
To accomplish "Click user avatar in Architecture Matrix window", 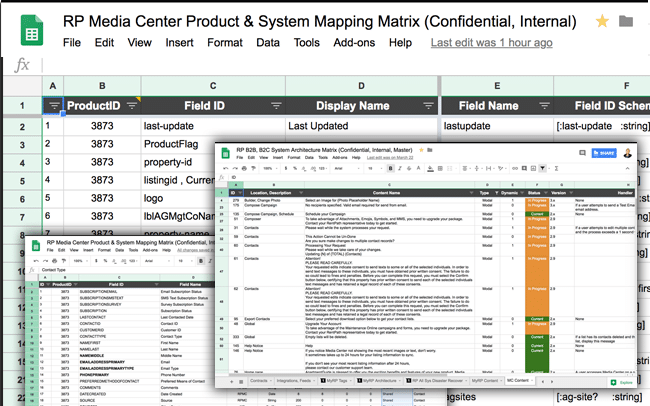I will pos(628,153).
